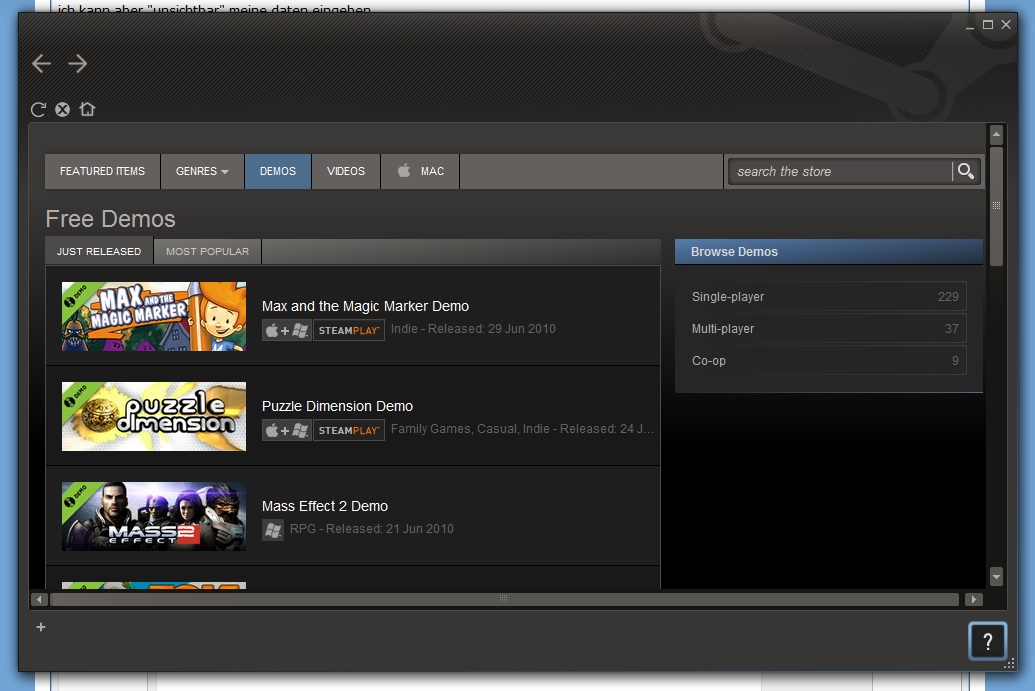The width and height of the screenshot is (1035, 691).
Task: Click 'Family Games, Casual, Indie' release text
Action: click(x=522, y=429)
